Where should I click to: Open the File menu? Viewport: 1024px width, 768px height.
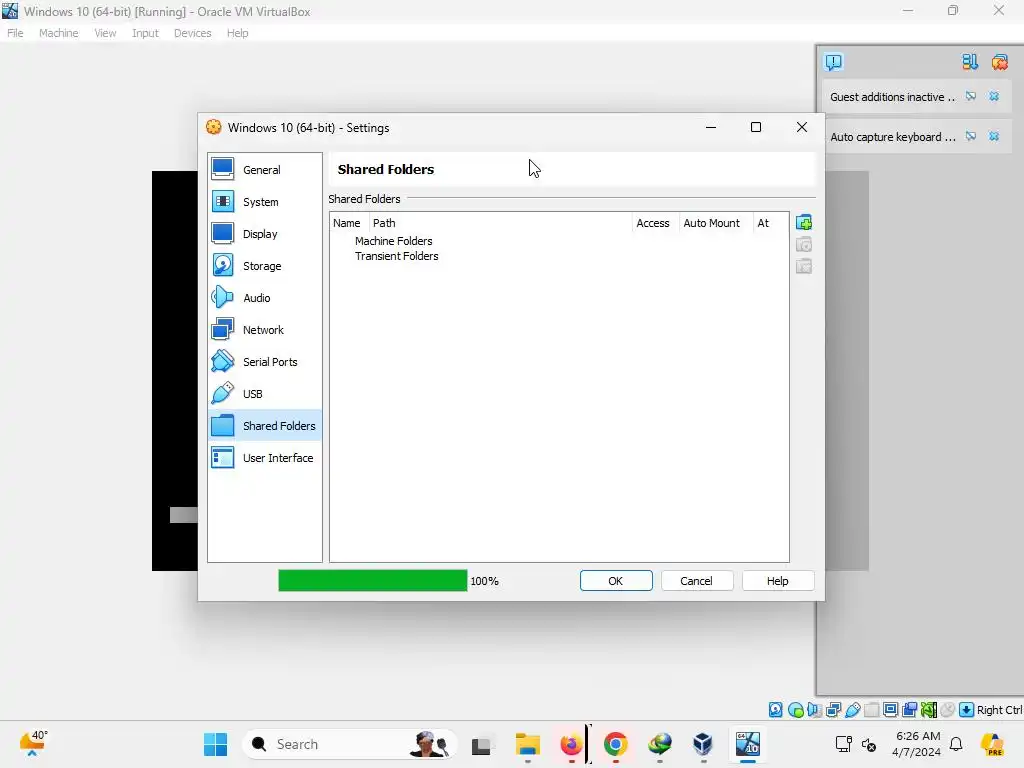click(x=15, y=33)
